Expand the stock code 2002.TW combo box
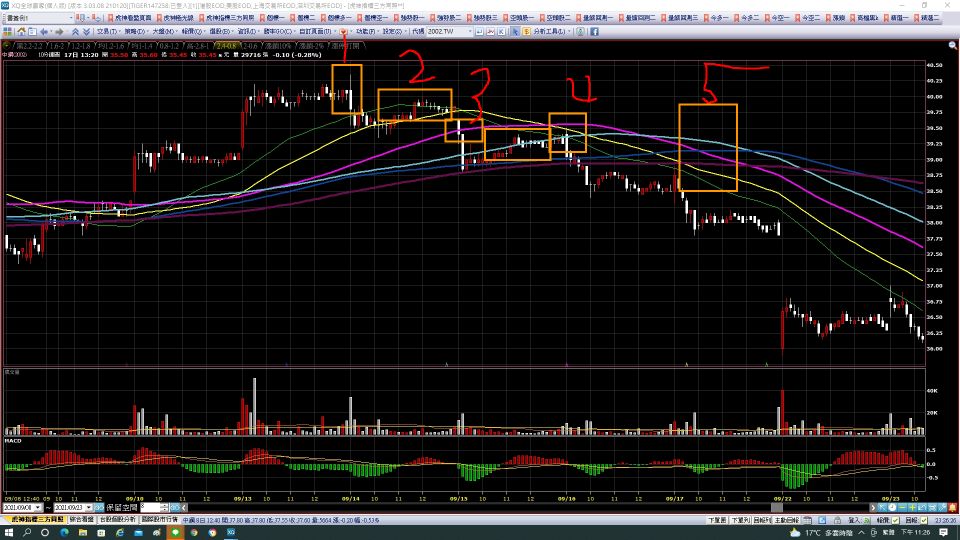 point(470,31)
